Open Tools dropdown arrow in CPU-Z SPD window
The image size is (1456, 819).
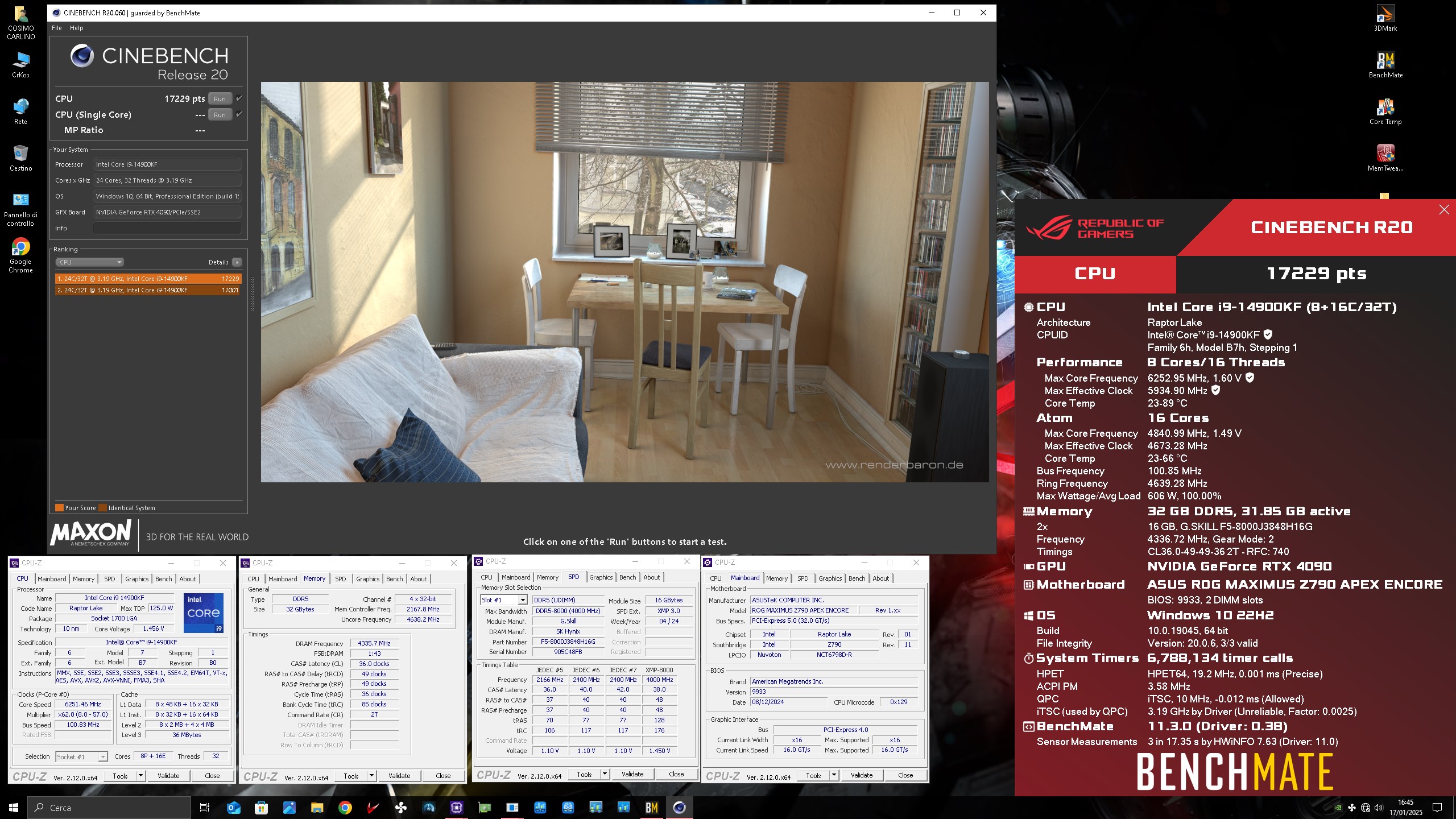tap(605, 774)
